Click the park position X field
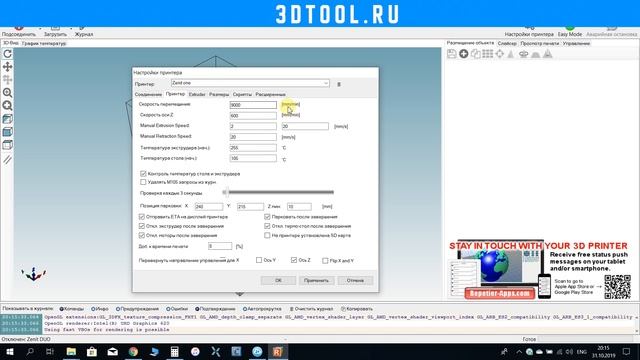This screenshot has height=360, width=640. click(209, 207)
